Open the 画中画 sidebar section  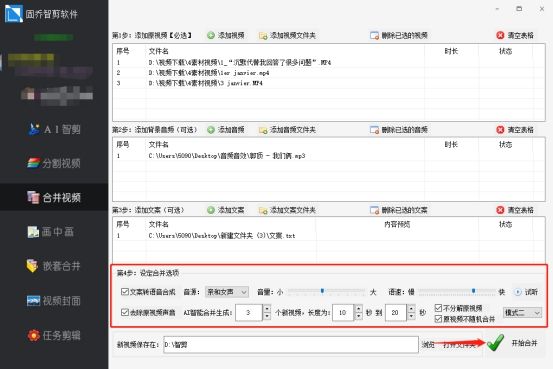tap(51, 231)
